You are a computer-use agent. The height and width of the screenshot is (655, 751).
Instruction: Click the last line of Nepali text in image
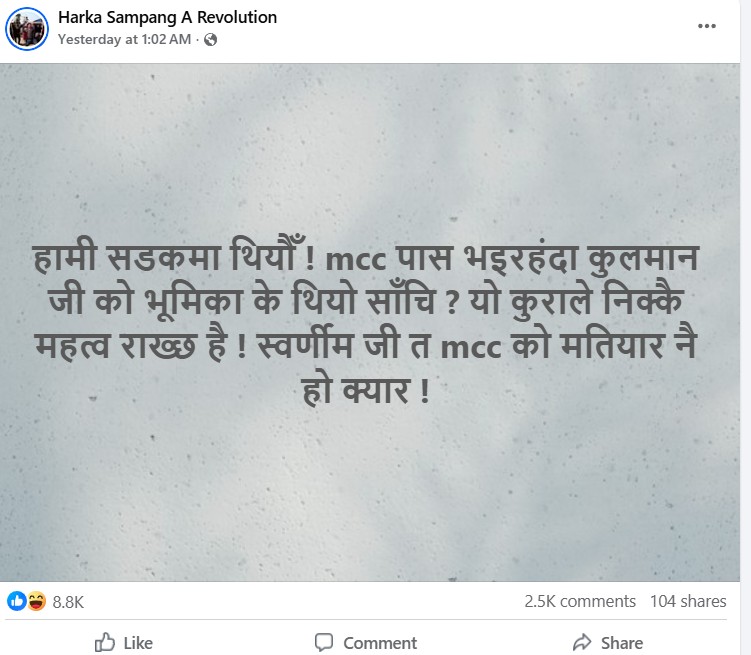point(366,390)
